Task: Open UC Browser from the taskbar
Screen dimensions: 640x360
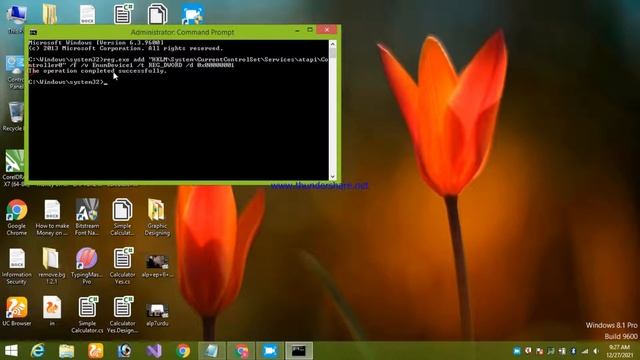Action: click(x=96, y=351)
